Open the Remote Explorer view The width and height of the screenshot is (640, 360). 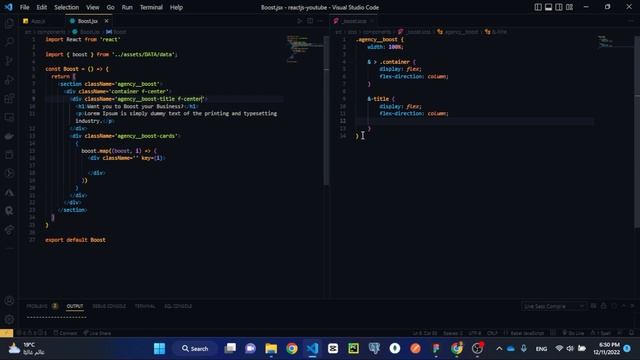(x=9, y=117)
